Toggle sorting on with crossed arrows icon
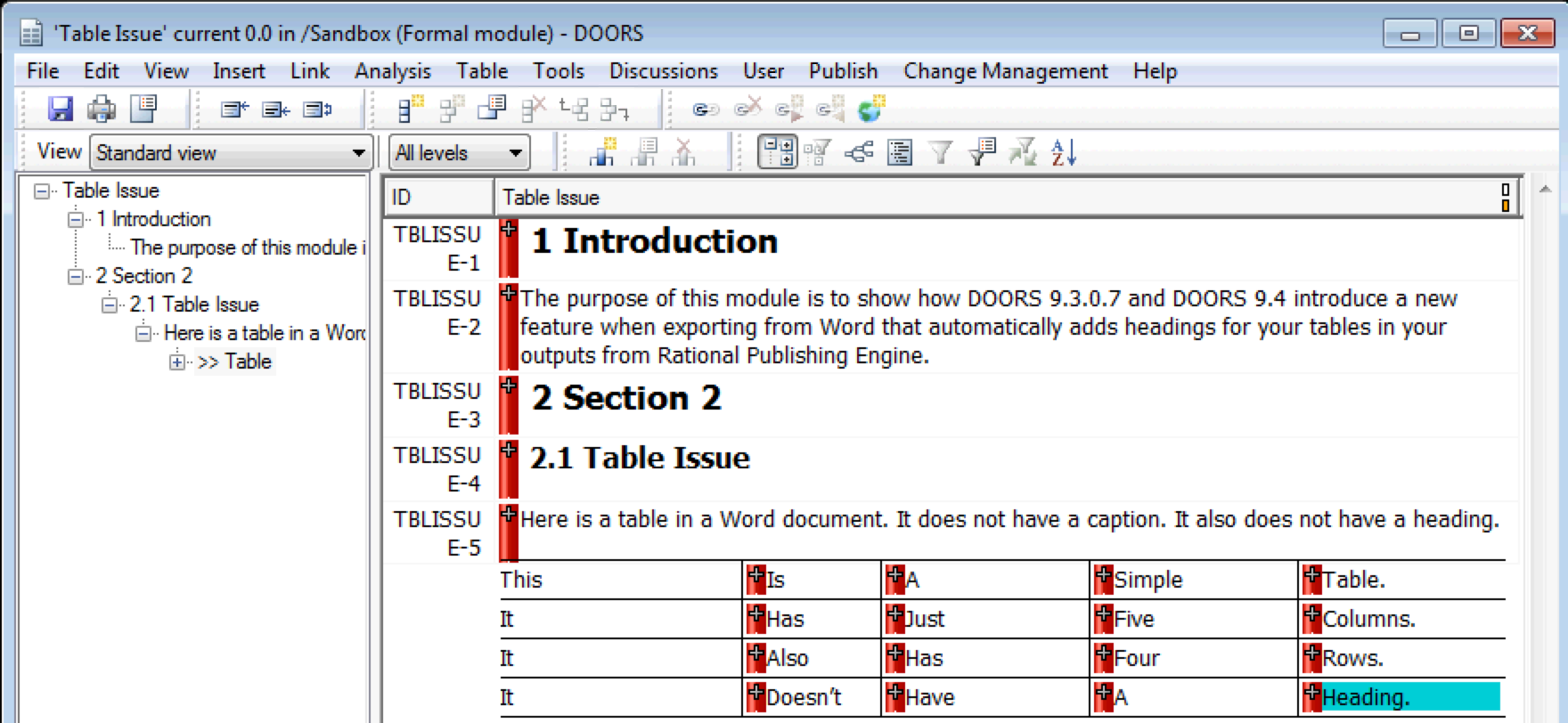 [1023, 152]
